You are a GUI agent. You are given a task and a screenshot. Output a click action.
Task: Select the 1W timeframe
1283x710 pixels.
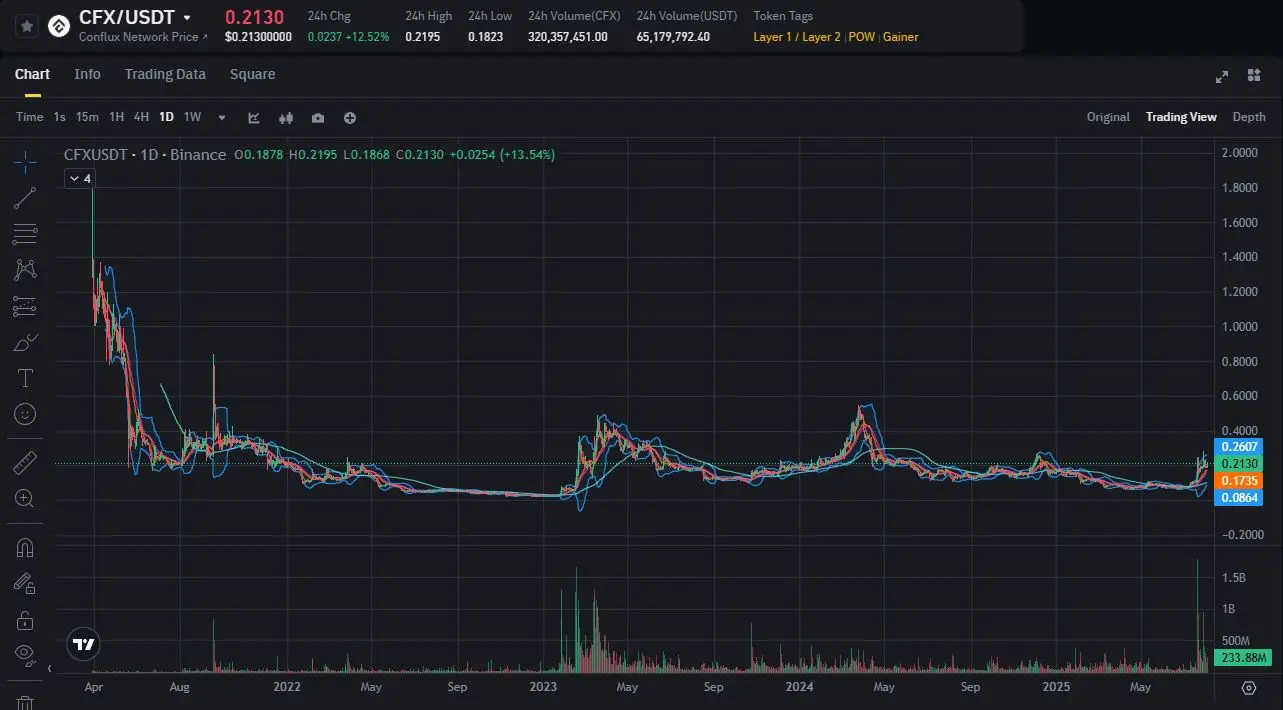[x=192, y=117]
